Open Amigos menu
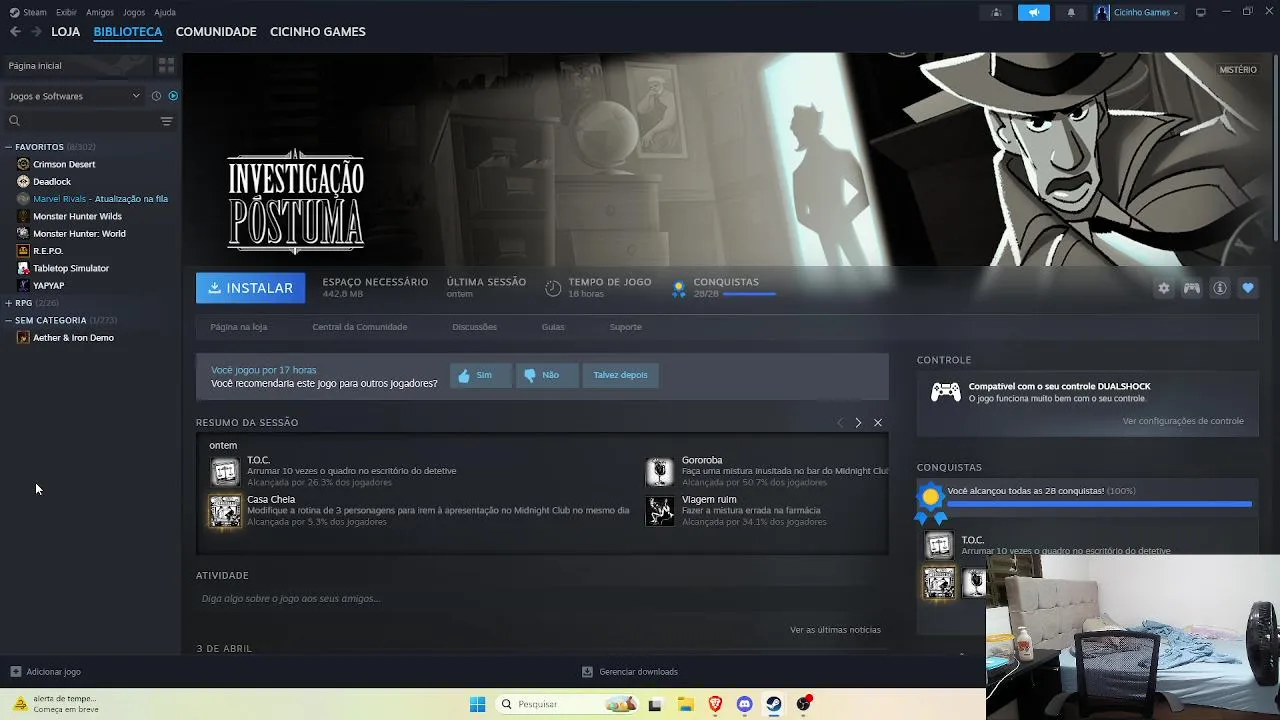The image size is (1280, 720). pos(100,12)
